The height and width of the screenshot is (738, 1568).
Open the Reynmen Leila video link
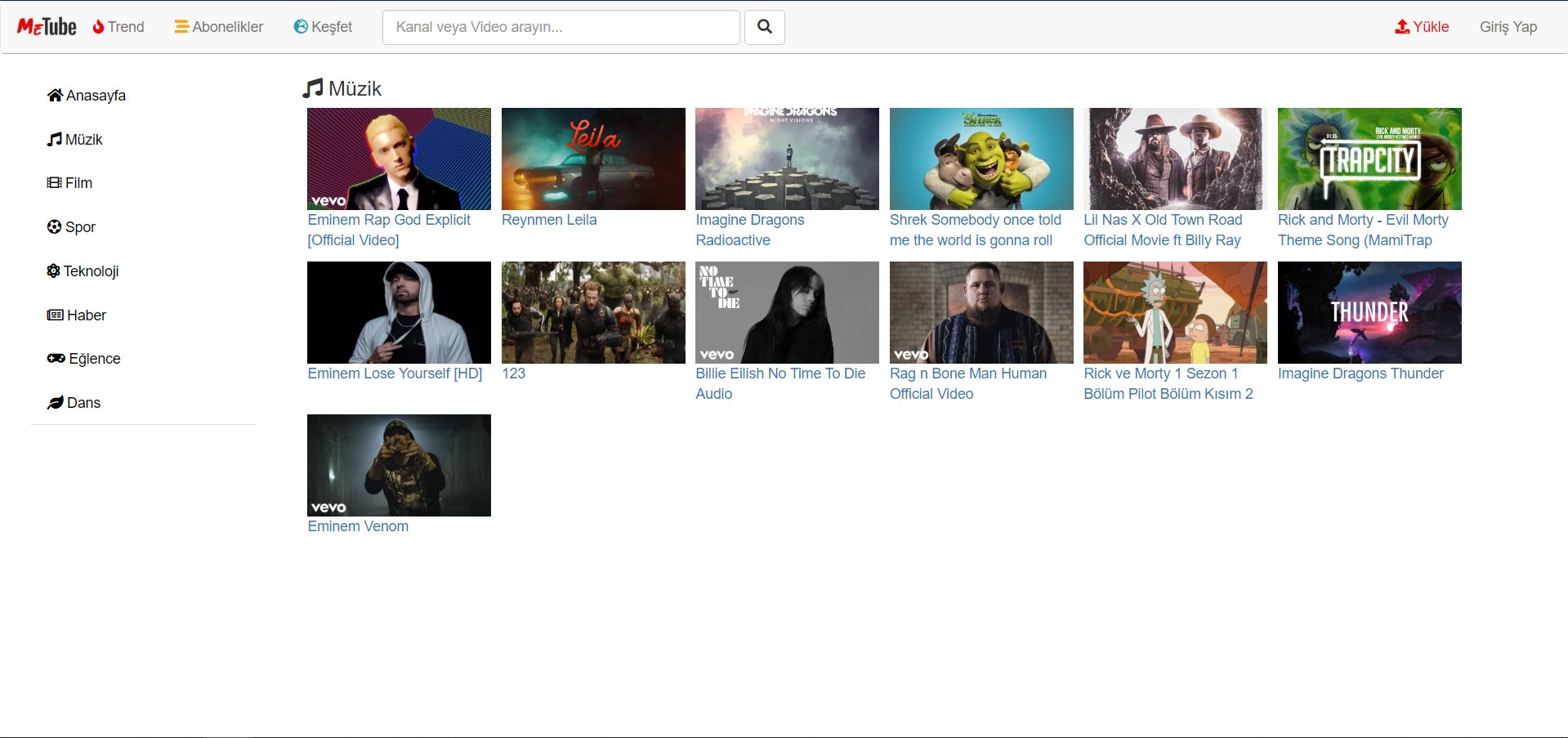coord(548,219)
